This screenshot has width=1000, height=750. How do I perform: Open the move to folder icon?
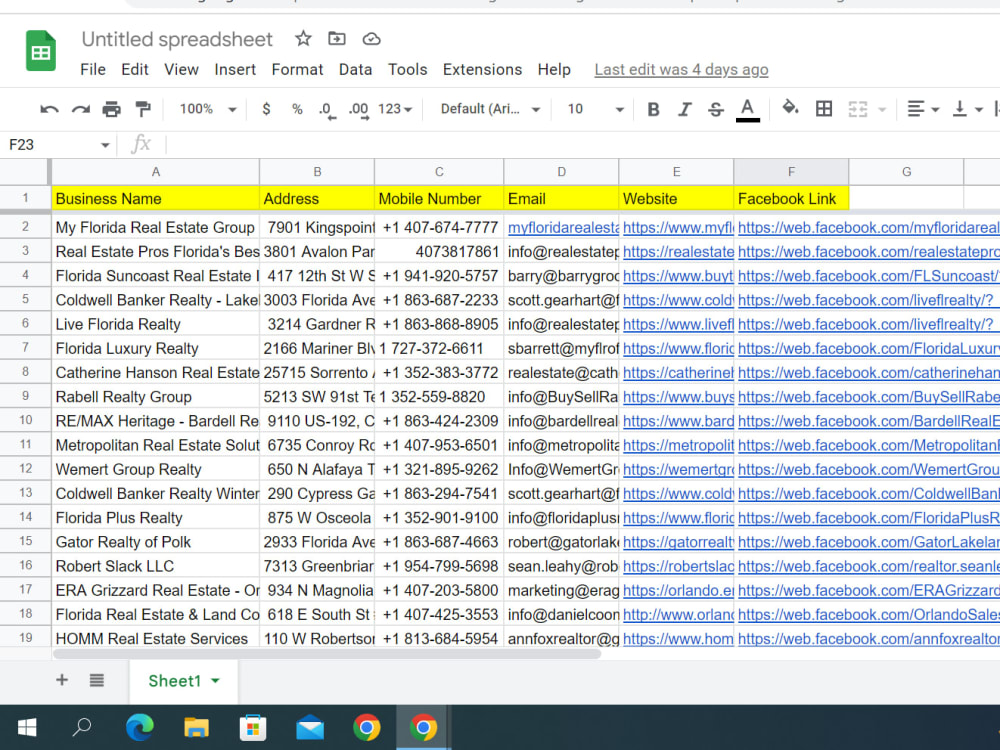point(337,39)
